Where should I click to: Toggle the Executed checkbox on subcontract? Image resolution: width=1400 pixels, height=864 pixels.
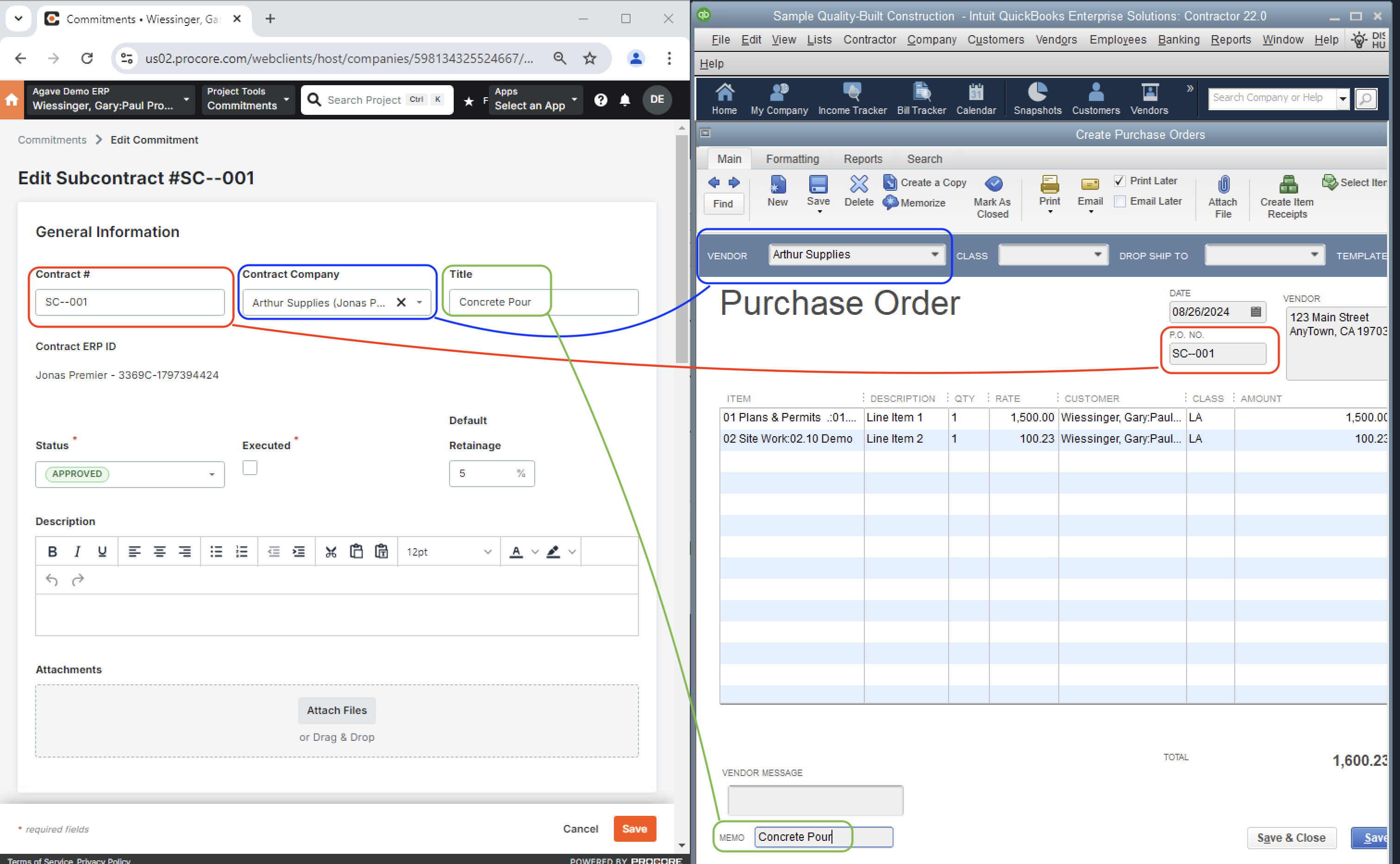pos(249,468)
